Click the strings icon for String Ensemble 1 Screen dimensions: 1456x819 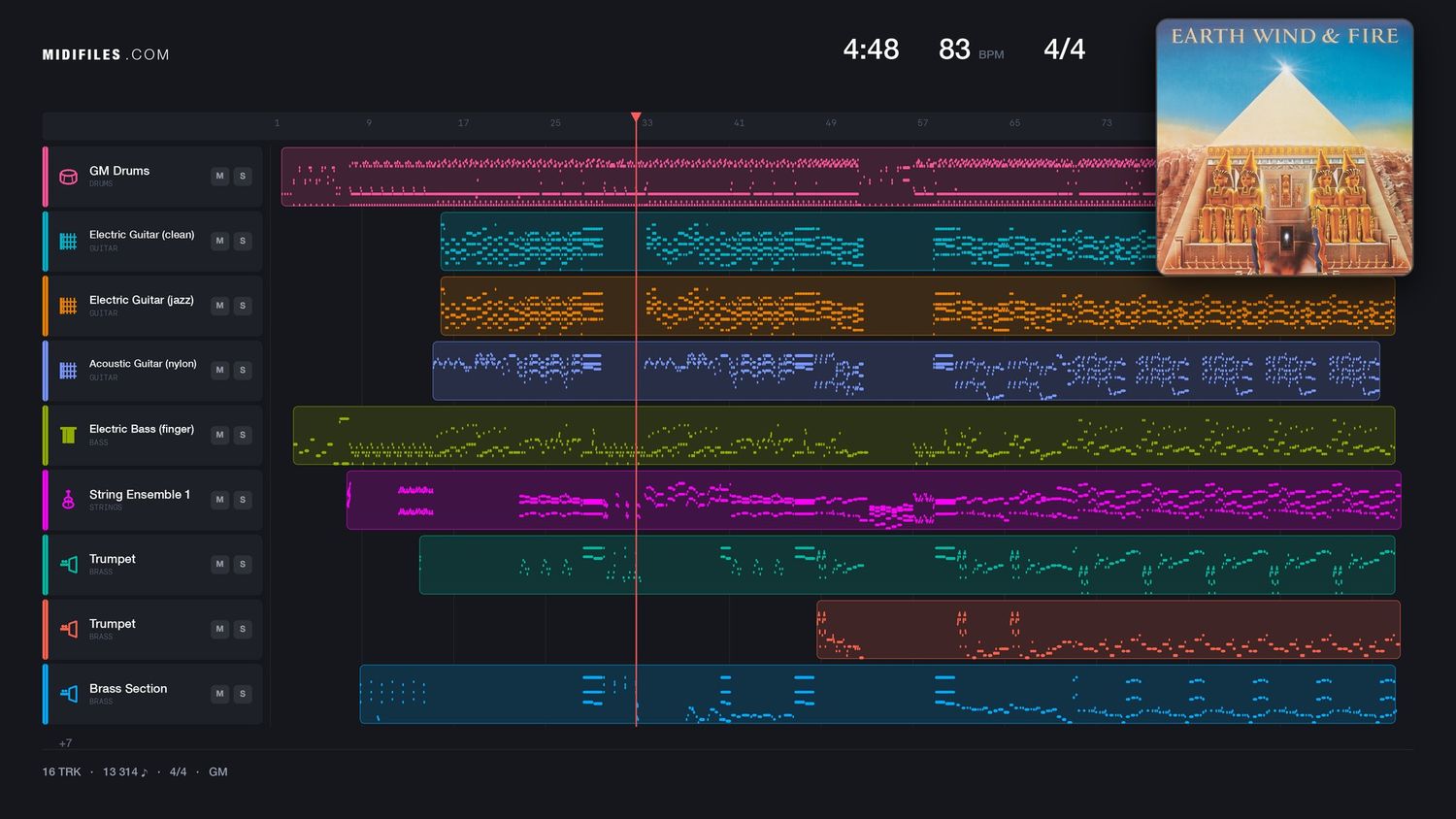68,500
